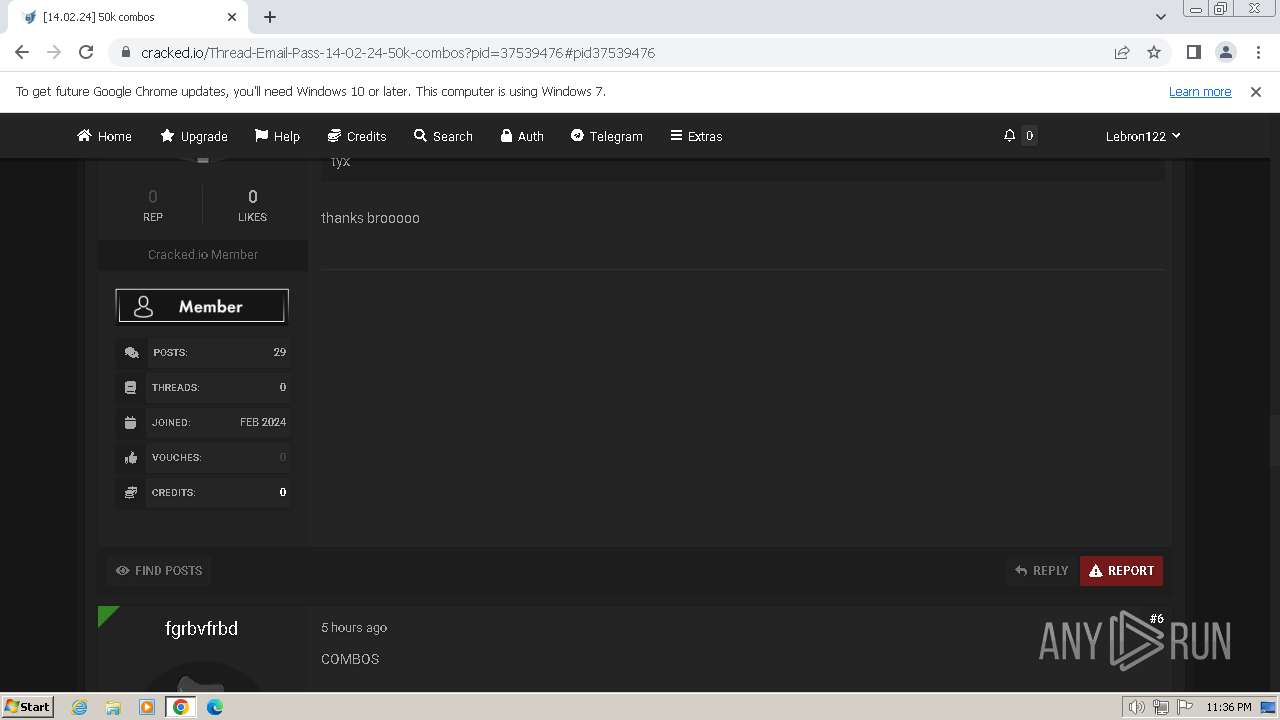This screenshot has width=1280, height=720.
Task: Close the 50k combos tab
Action: (232, 17)
